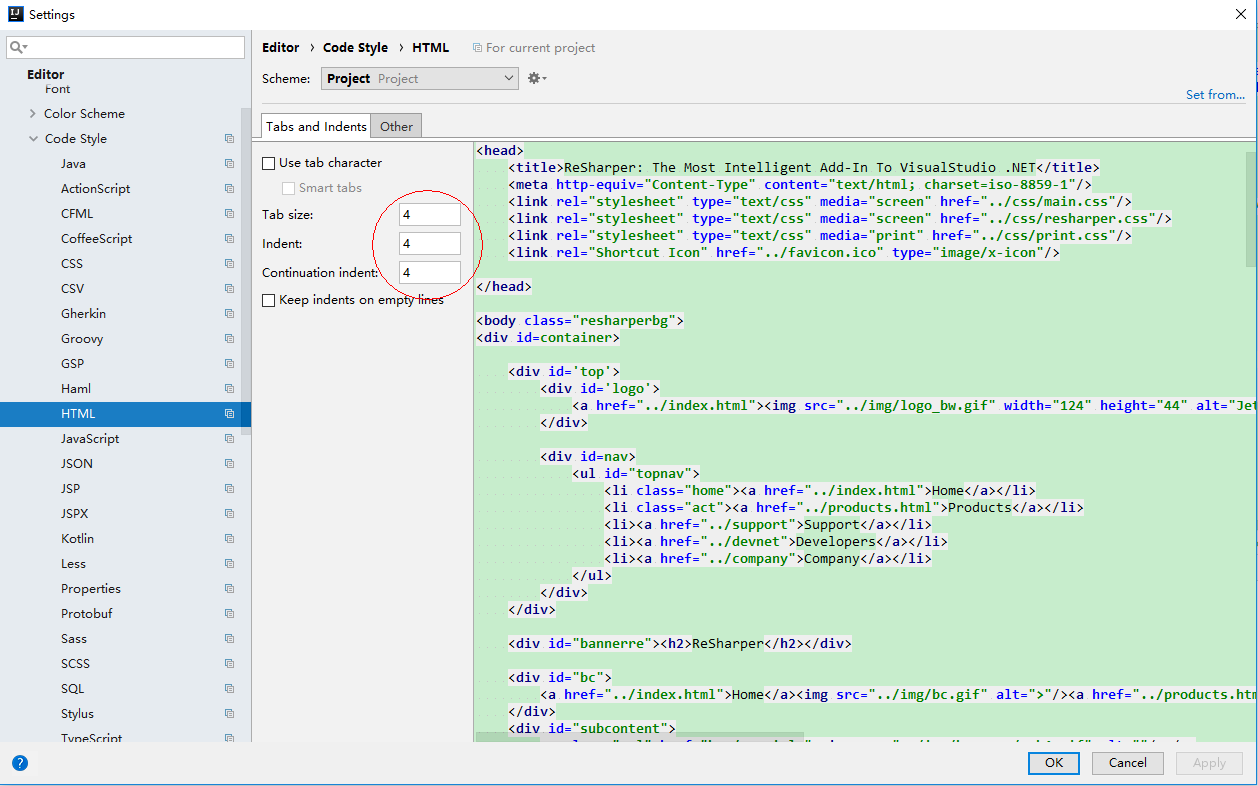1258x786 pixels.
Task: Click the help question mark icon
Action: pyautogui.click(x=20, y=763)
